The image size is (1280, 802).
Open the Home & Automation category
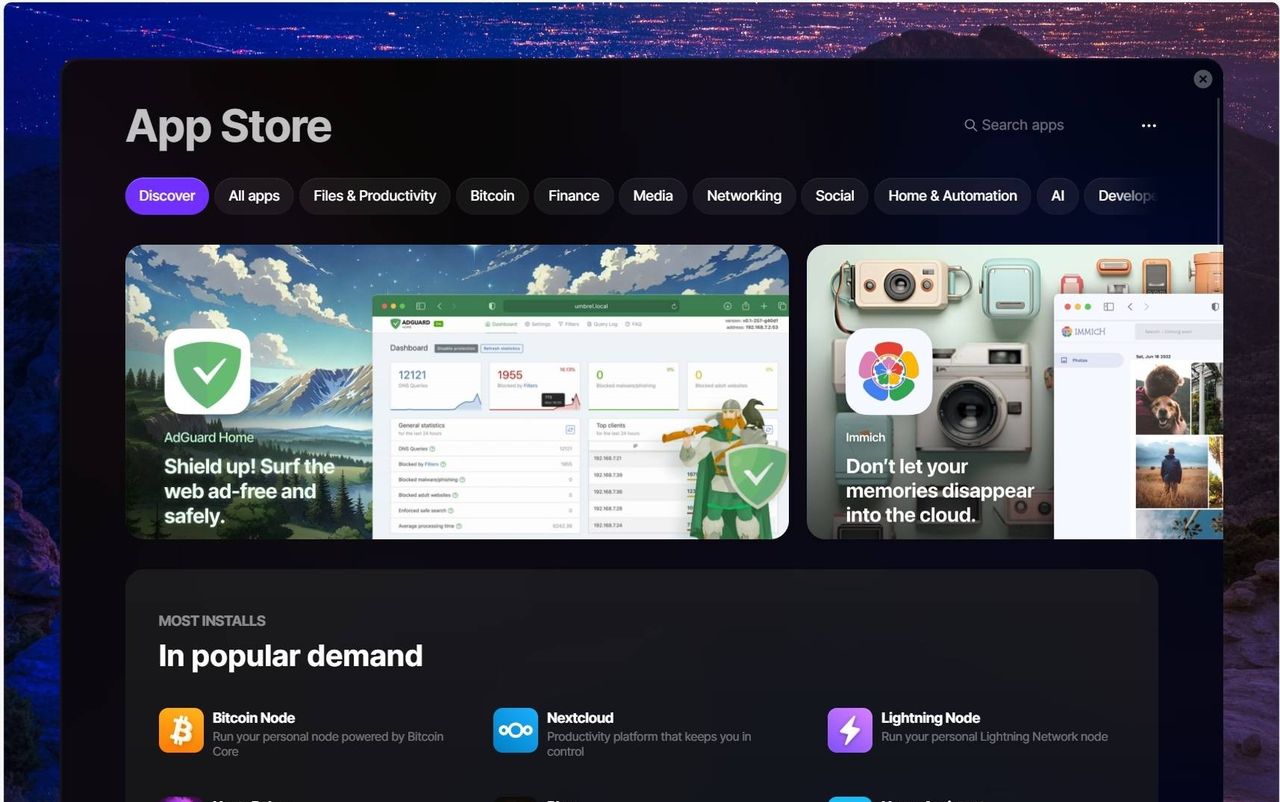click(x=953, y=196)
